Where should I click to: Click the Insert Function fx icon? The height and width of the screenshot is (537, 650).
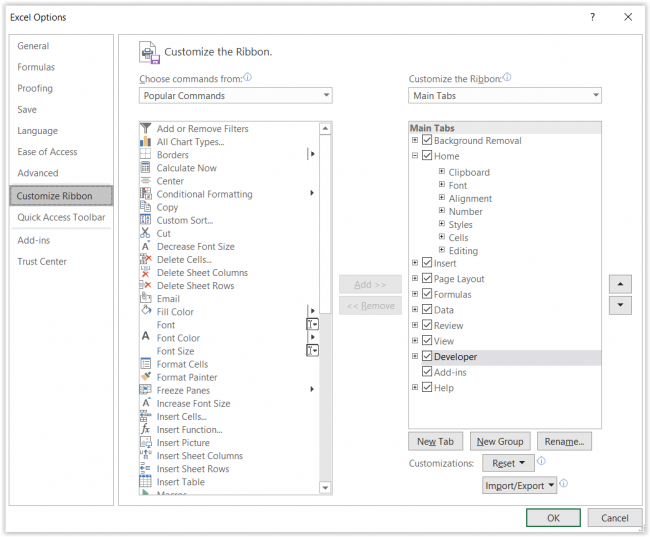point(146,429)
